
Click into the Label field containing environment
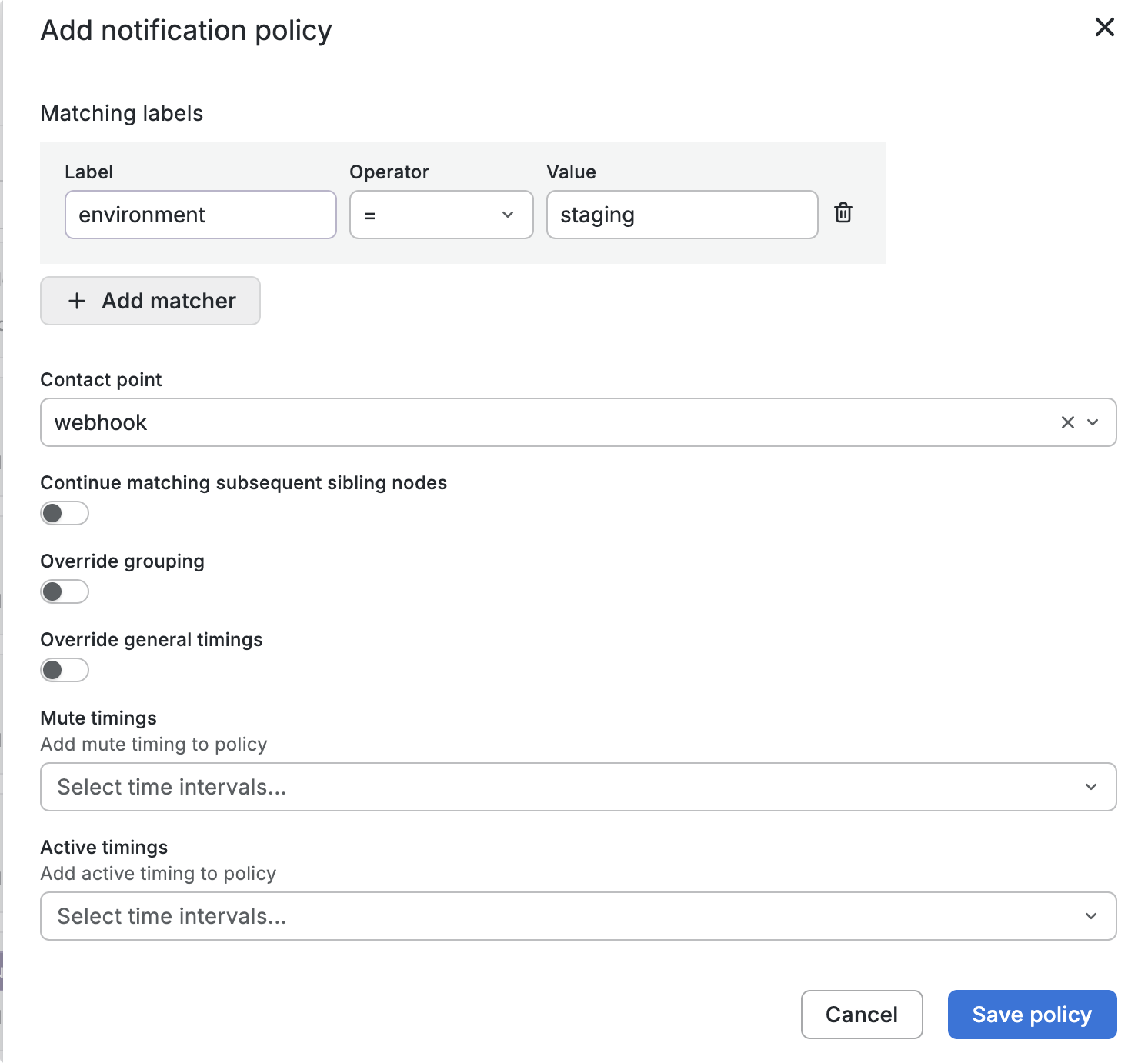[x=200, y=215]
